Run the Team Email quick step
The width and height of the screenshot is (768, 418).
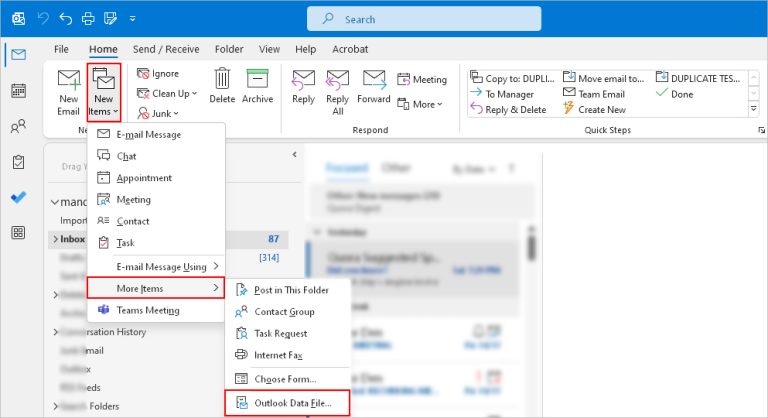pyautogui.click(x=594, y=94)
